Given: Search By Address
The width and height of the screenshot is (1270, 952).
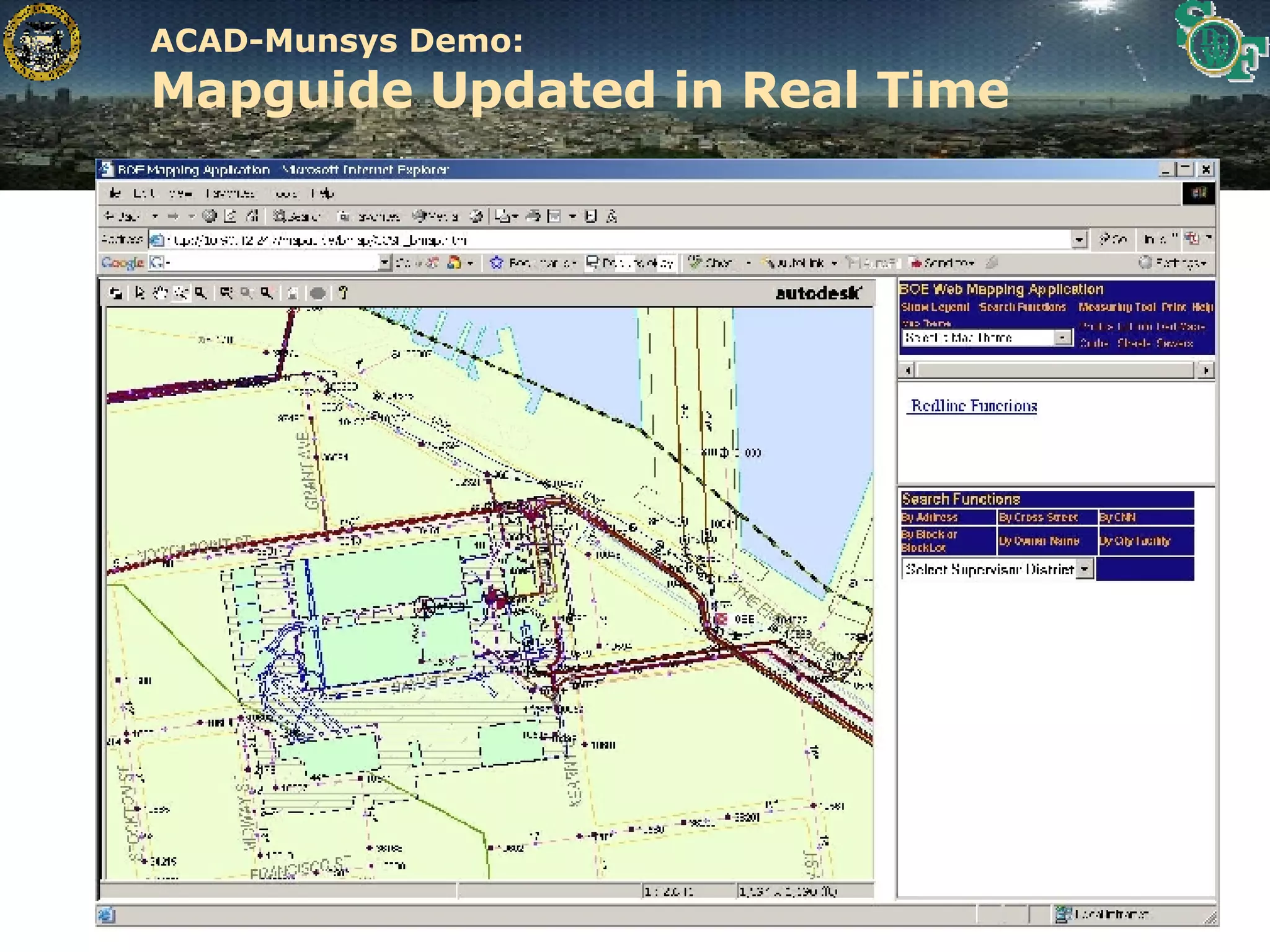Looking at the screenshot, I should (x=948, y=517).
